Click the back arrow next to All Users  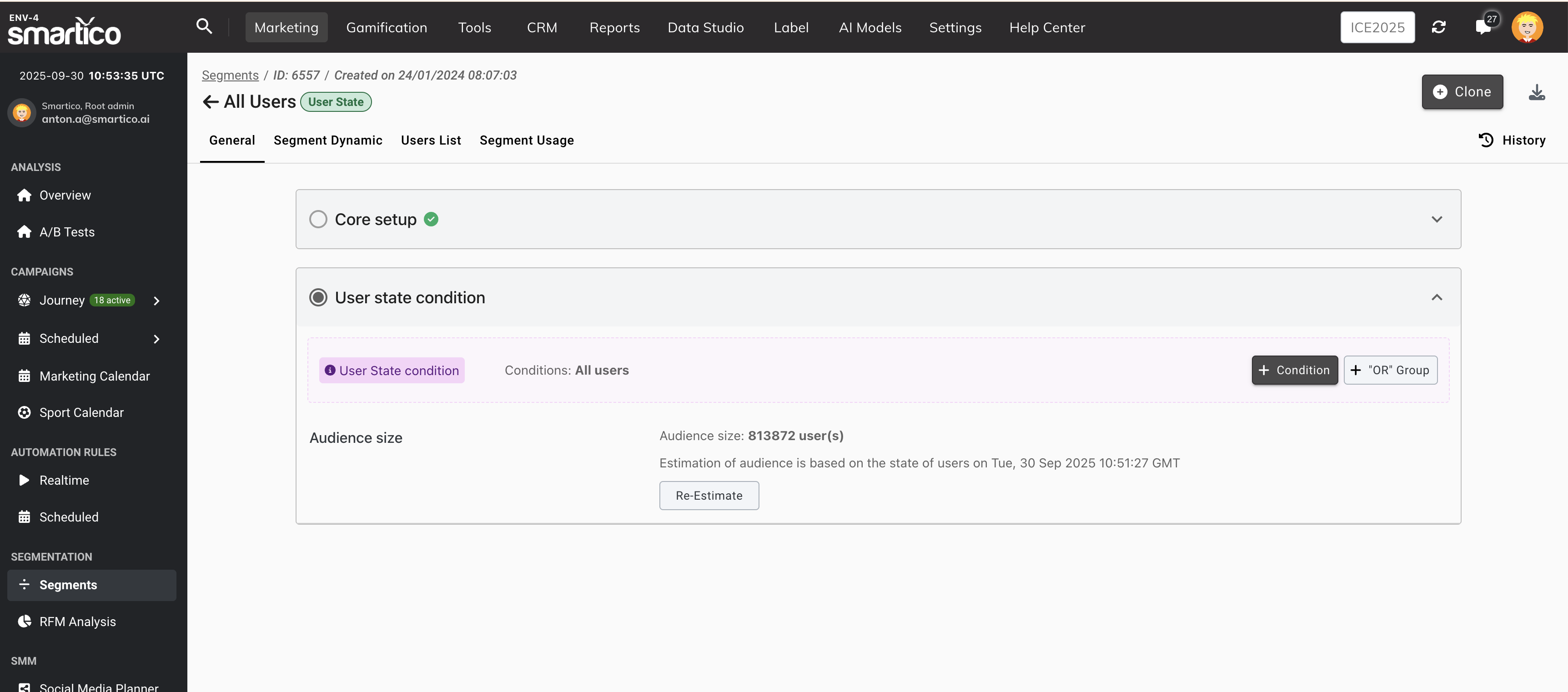(x=211, y=102)
